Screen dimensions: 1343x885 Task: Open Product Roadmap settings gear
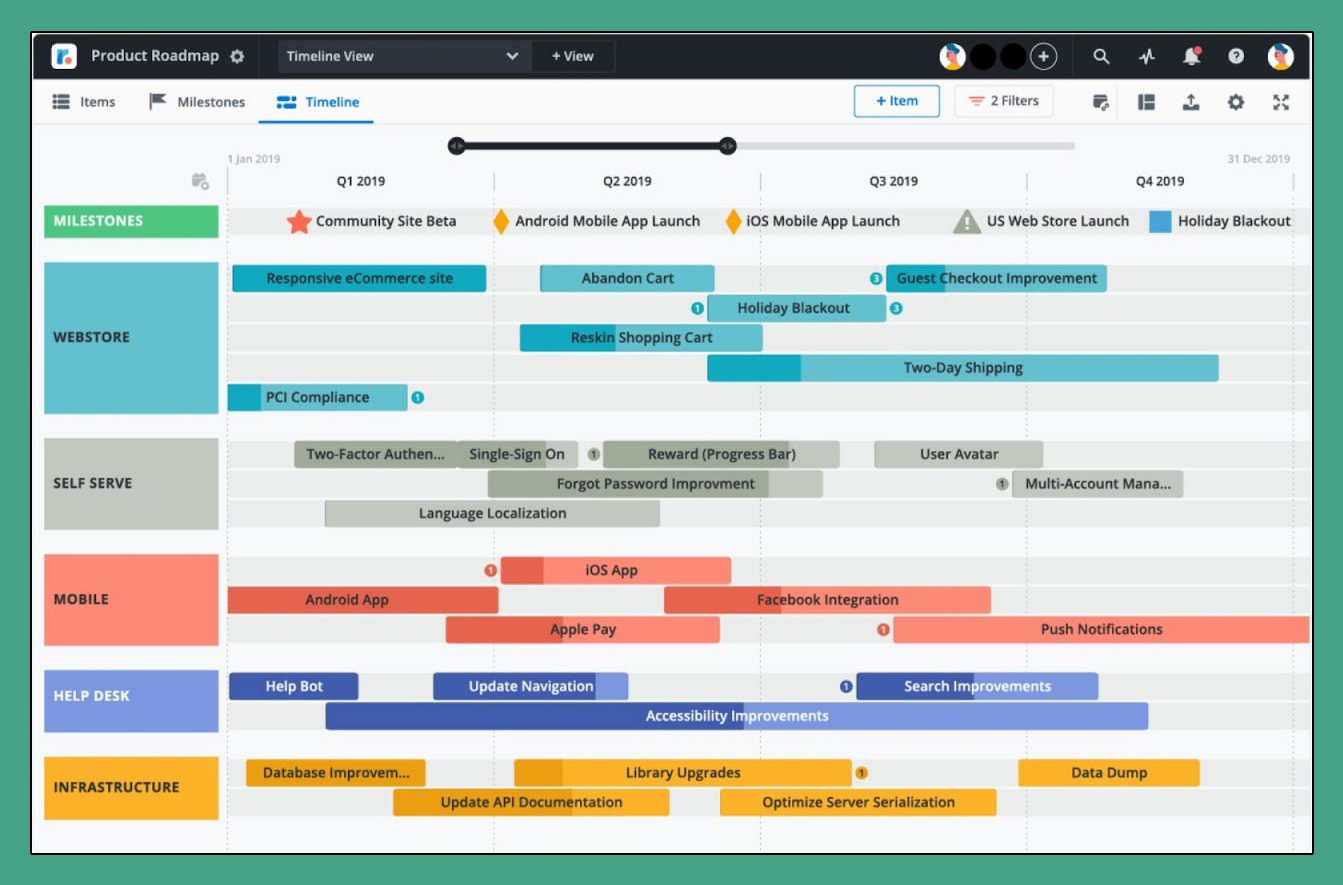(237, 56)
